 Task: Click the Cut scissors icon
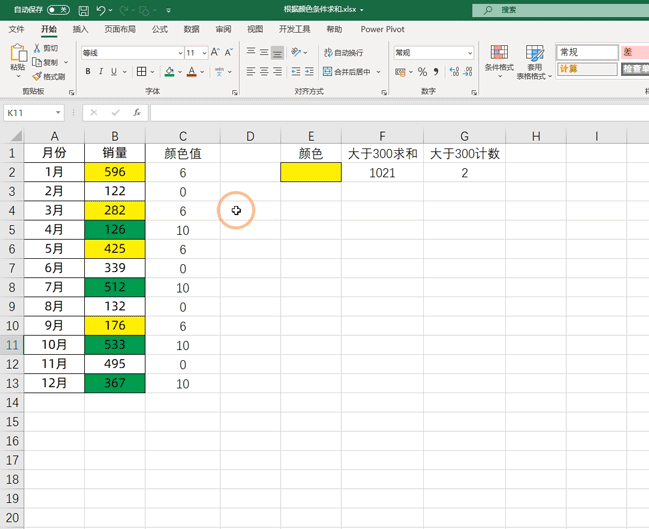(x=37, y=48)
